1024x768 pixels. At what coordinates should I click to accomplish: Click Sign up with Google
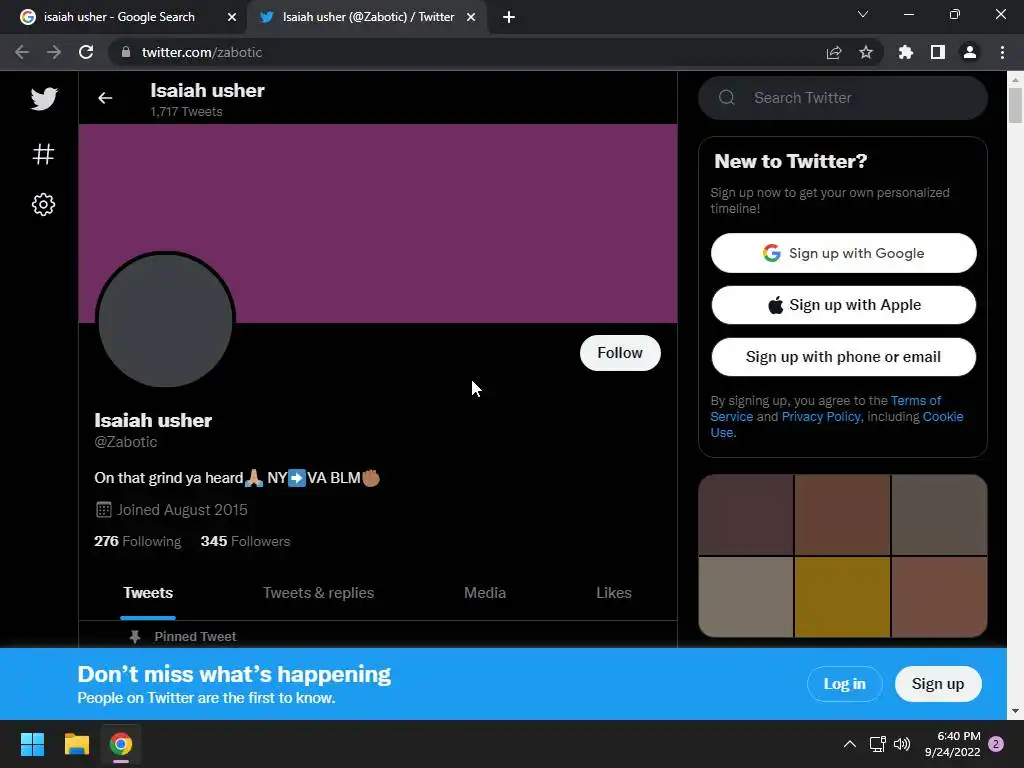coord(844,253)
